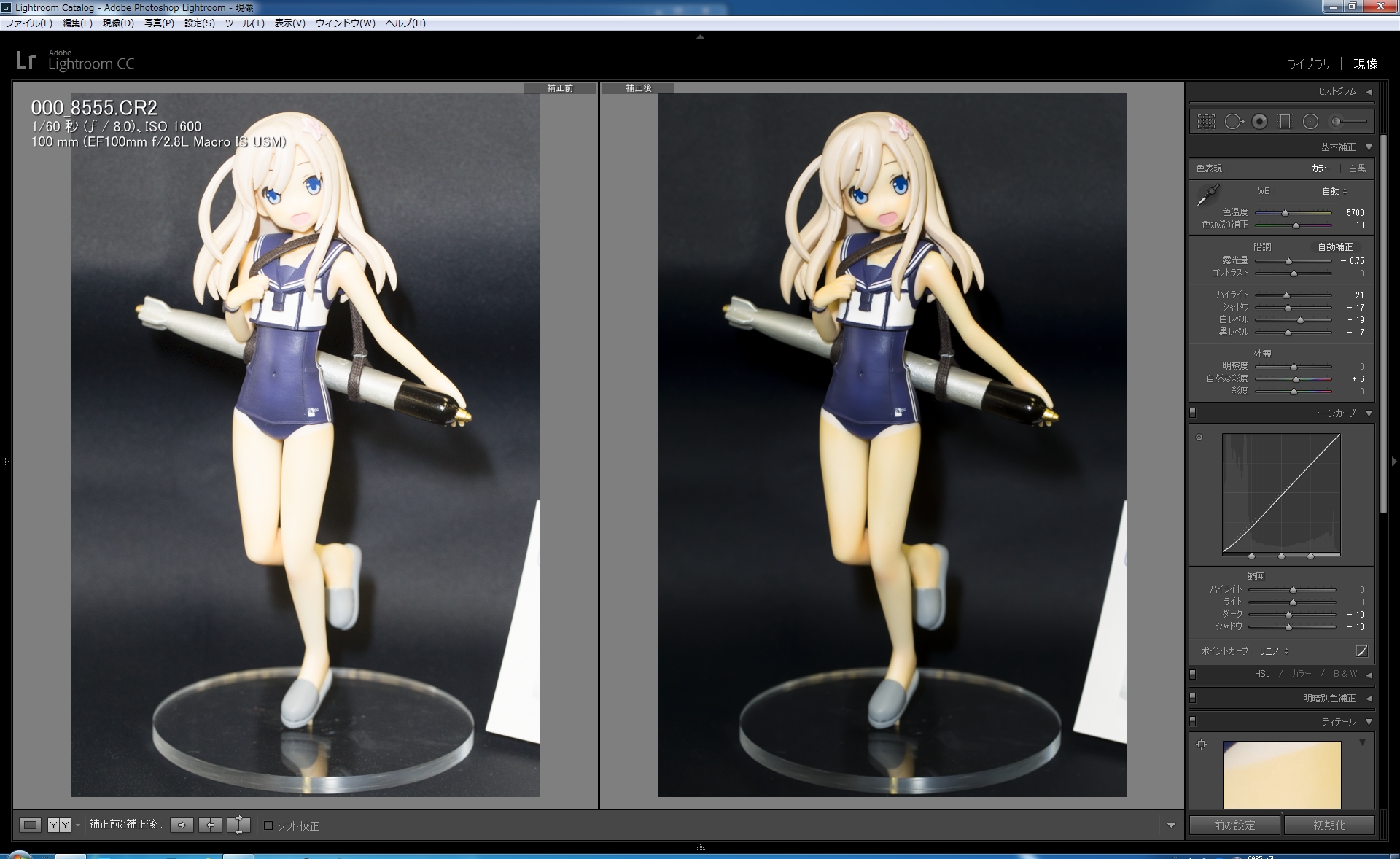Expand the HSL / カラー / B&W panel
The height and width of the screenshot is (859, 1400).
pos(1369,675)
